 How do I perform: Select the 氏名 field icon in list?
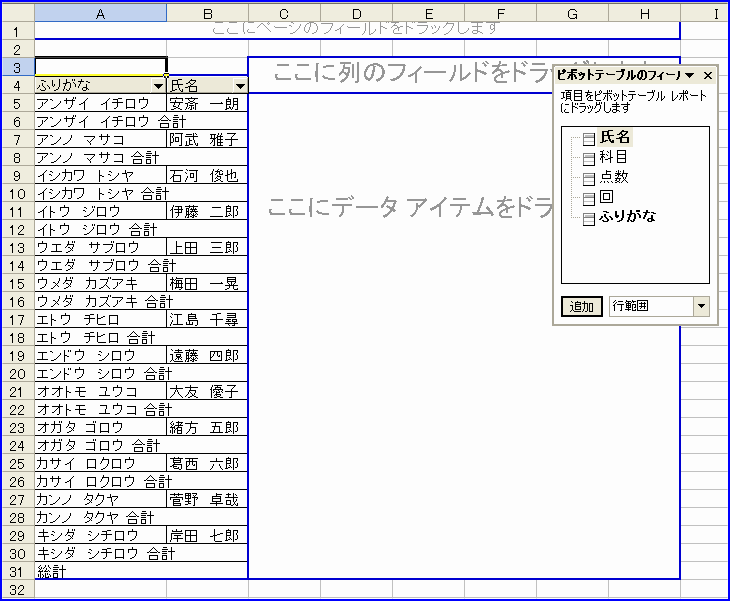588,139
